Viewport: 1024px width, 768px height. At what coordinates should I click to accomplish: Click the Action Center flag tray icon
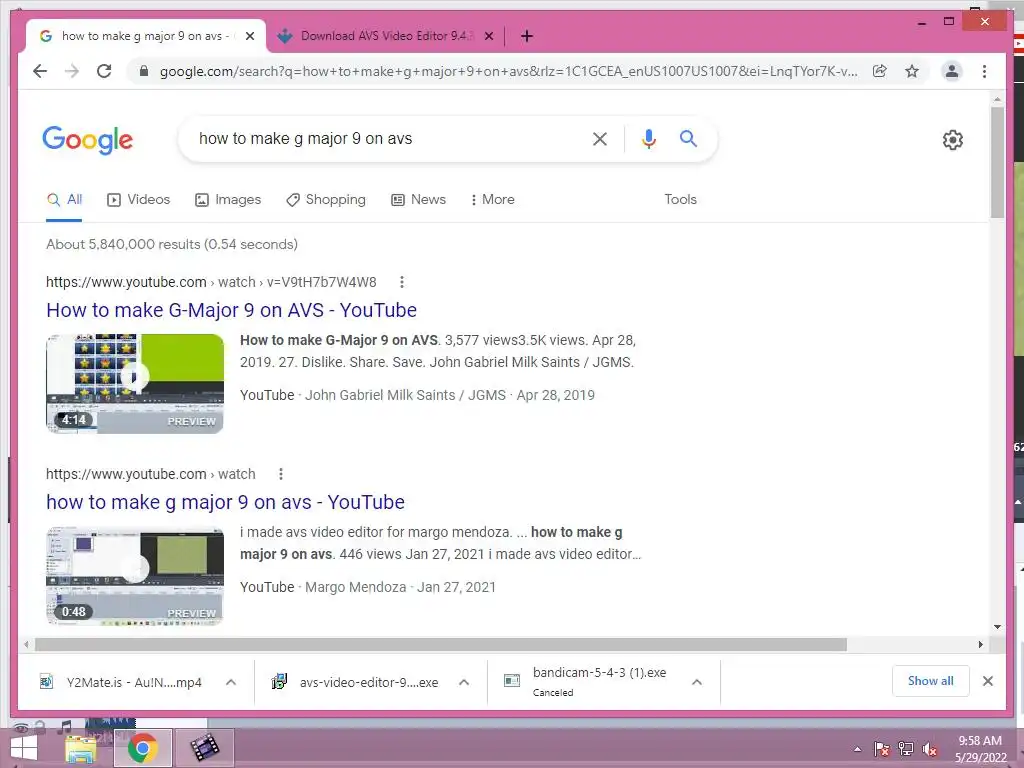pyautogui.click(x=882, y=749)
